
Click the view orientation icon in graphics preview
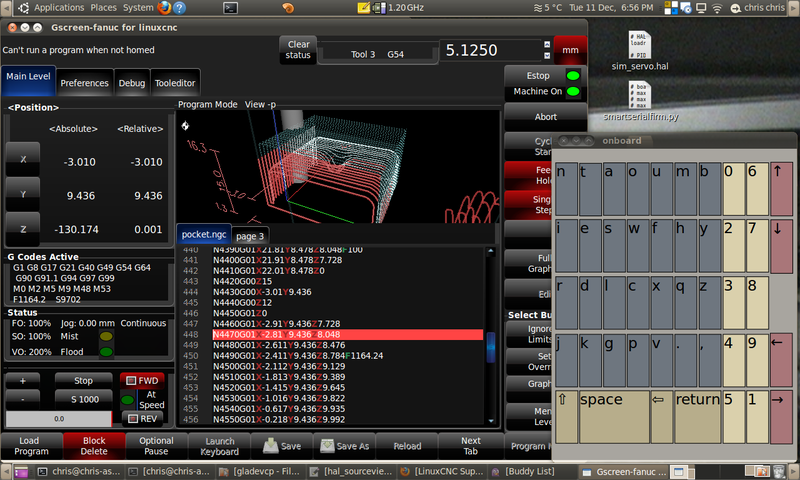(185, 125)
